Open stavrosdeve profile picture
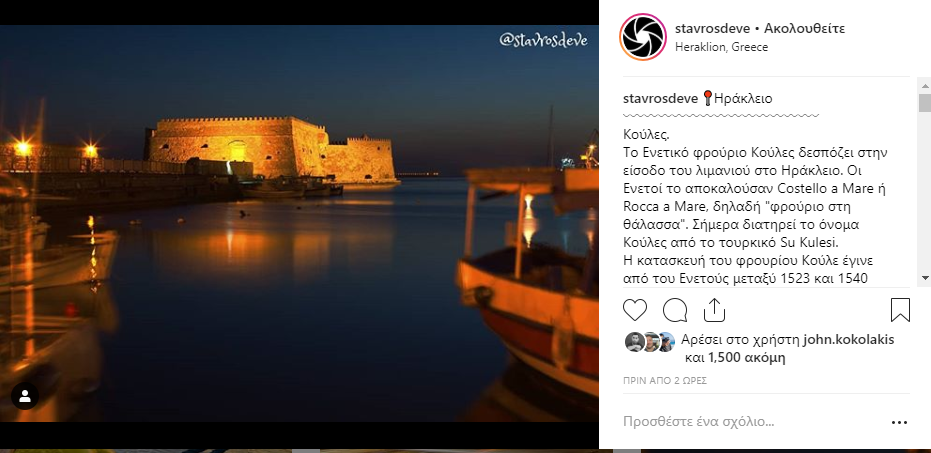Screen dimensions: 931x453 tap(642, 37)
